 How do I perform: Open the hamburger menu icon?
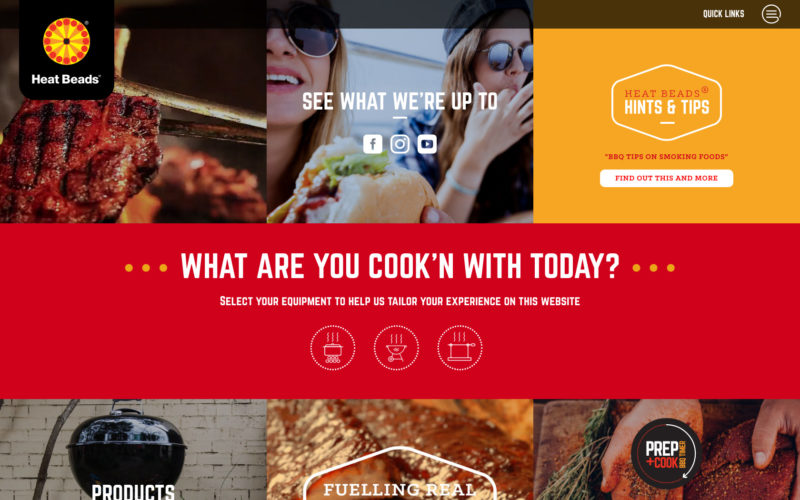pos(771,14)
